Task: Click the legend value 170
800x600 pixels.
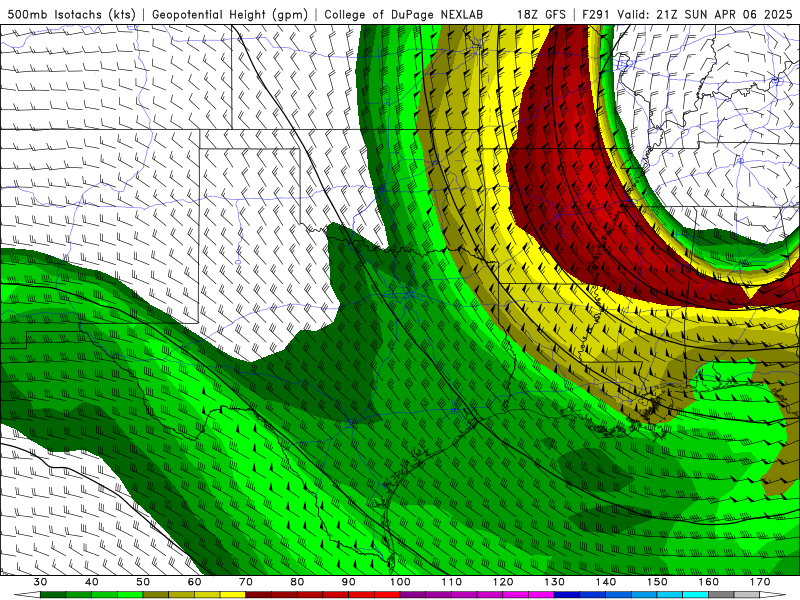Action: pos(760,582)
